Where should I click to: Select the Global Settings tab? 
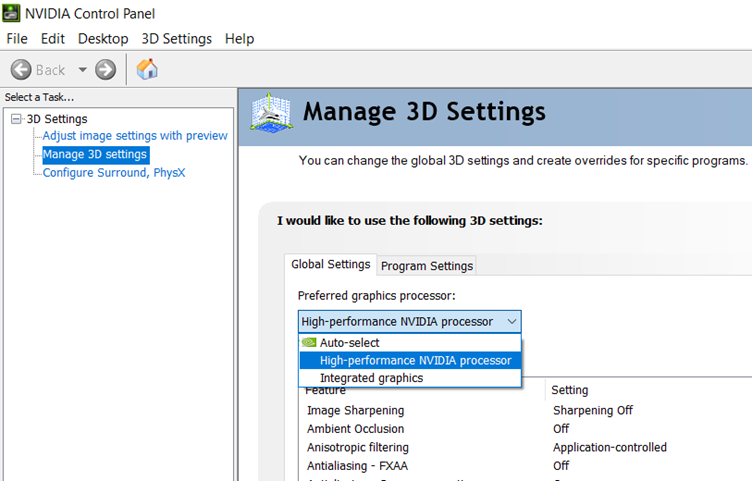[330, 265]
